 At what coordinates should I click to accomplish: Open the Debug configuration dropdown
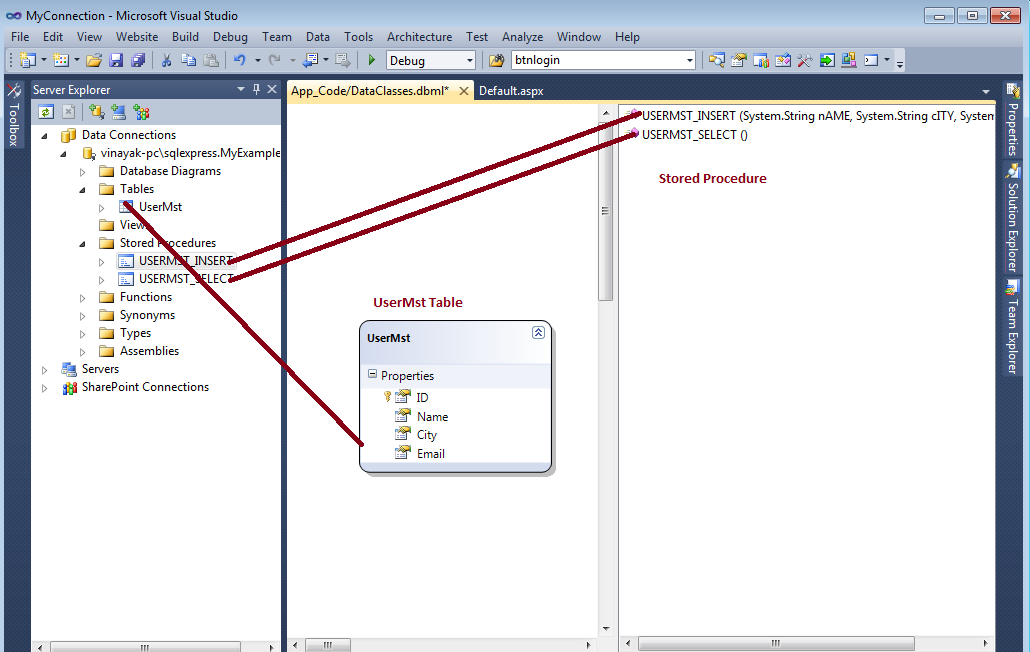pyautogui.click(x=469, y=61)
